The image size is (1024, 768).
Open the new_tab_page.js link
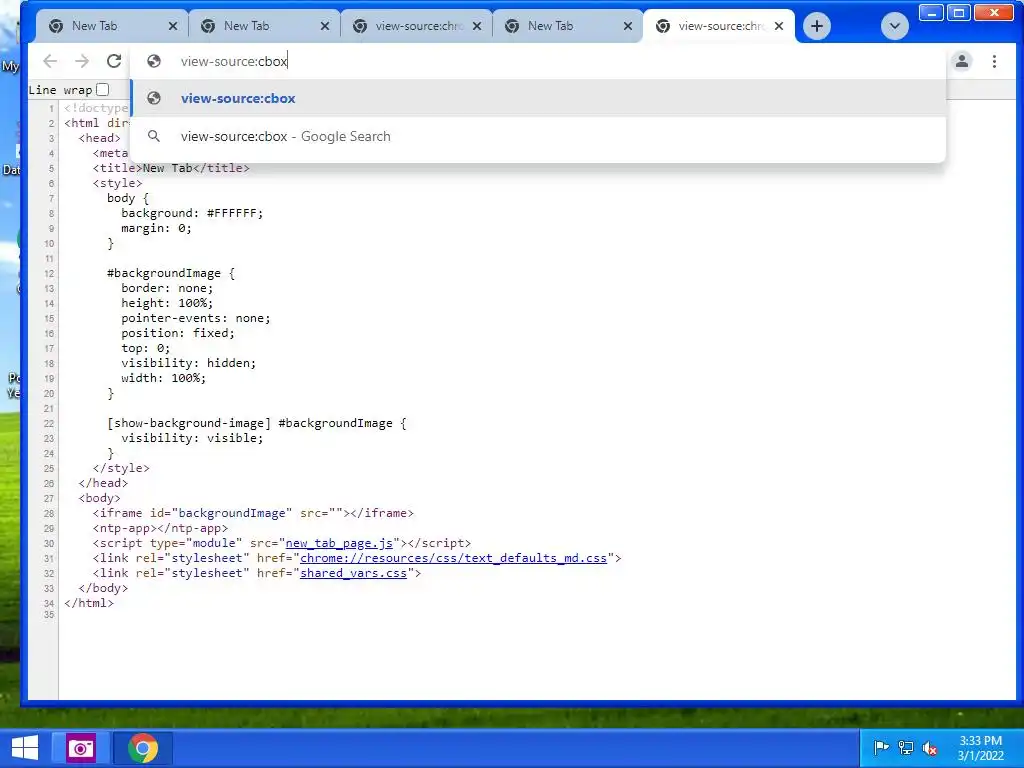point(339,543)
